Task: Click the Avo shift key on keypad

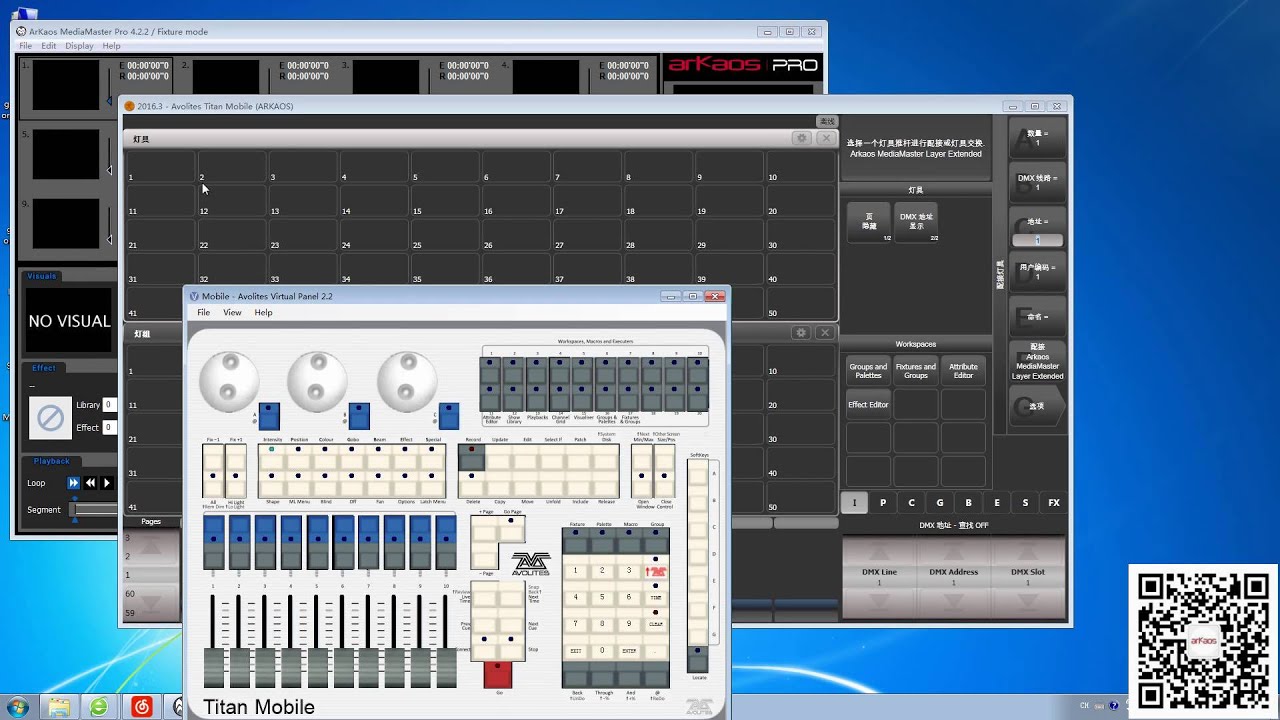Action: pyautogui.click(x=655, y=569)
